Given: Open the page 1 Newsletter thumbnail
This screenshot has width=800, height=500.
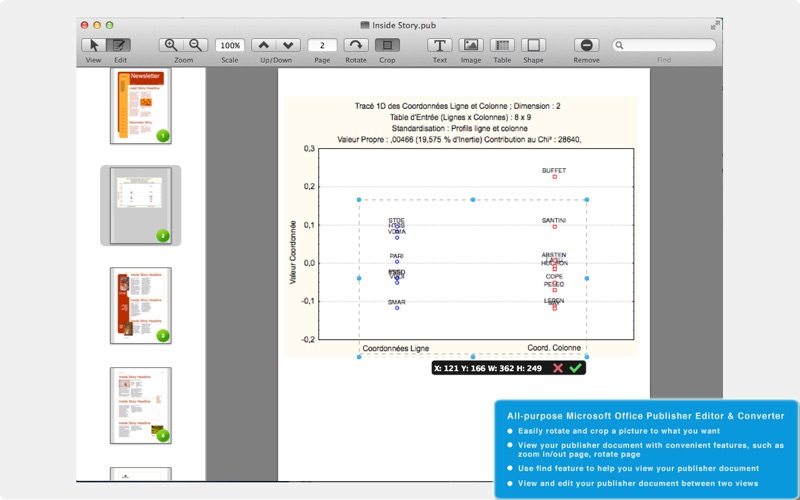Looking at the screenshot, I should (141, 105).
